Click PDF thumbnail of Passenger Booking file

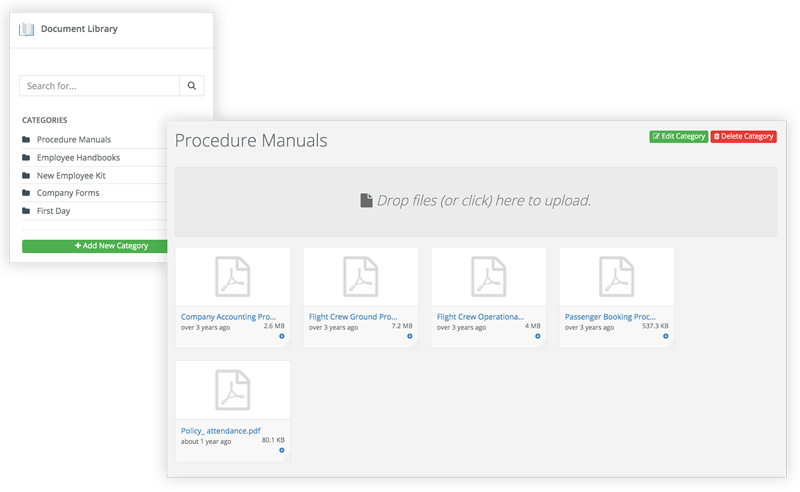click(x=617, y=277)
